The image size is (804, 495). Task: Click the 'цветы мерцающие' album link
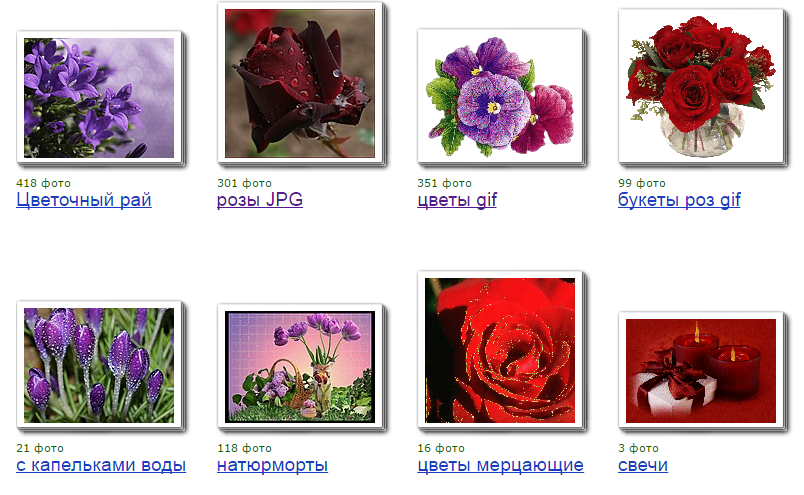click(x=500, y=465)
